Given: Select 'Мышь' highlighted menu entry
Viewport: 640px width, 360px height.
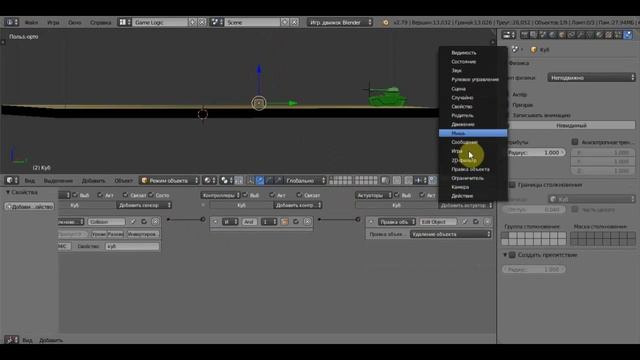Looking at the screenshot, I should [473, 133].
